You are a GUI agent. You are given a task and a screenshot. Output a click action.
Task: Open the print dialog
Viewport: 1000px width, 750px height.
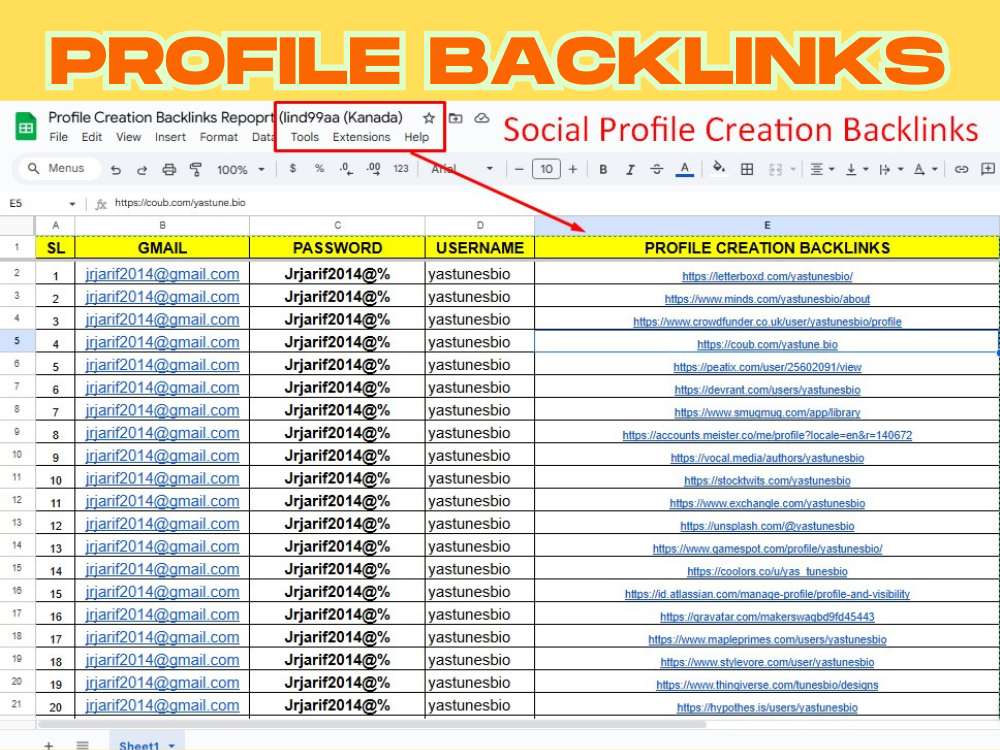(168, 168)
